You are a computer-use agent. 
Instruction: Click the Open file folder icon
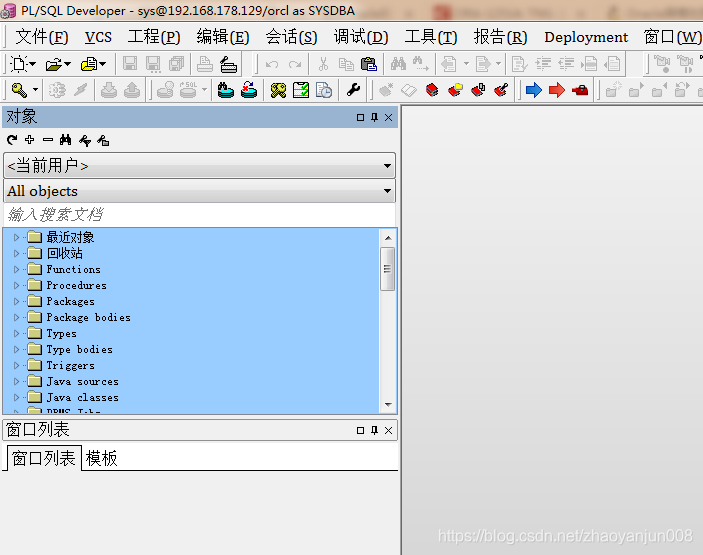pos(53,64)
